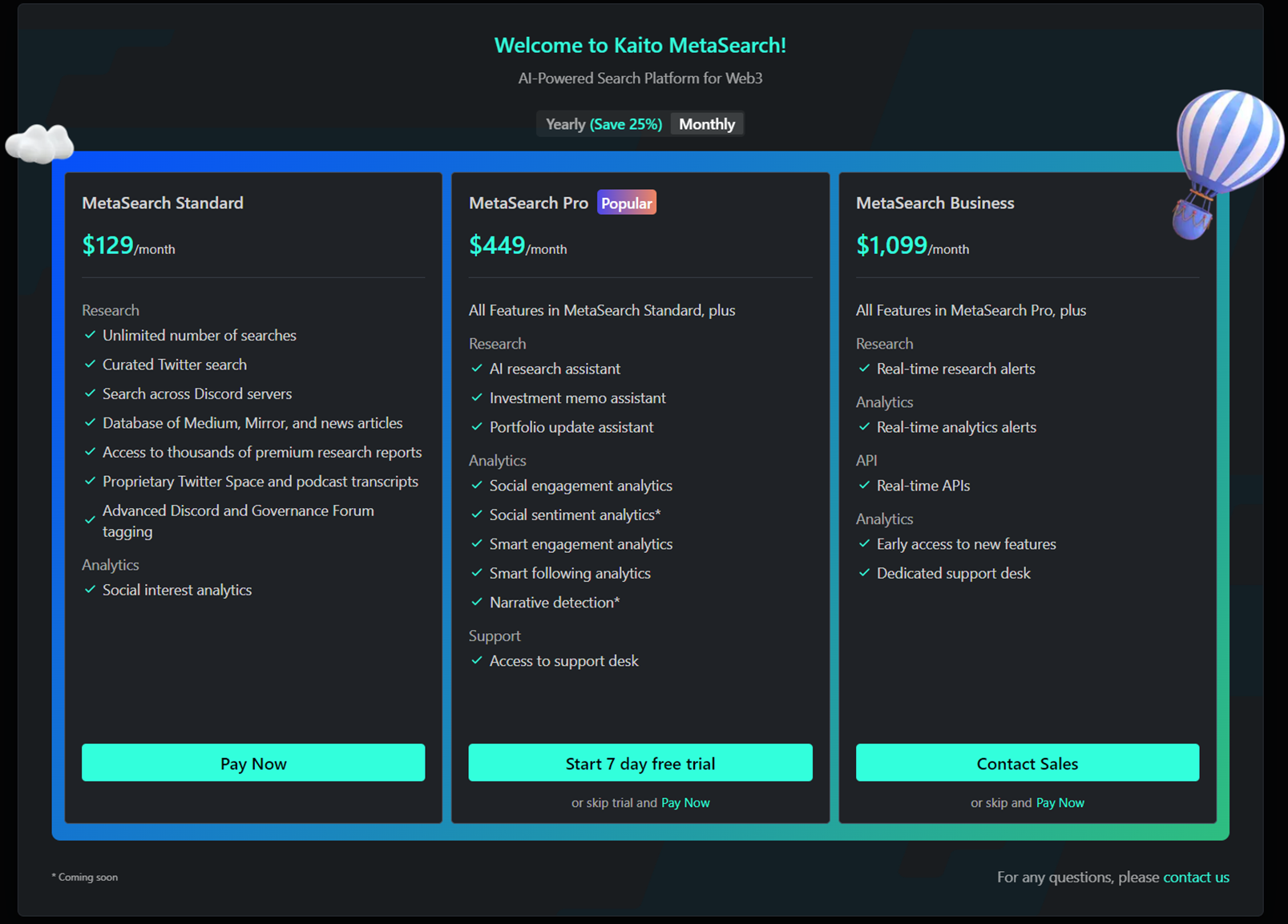Screen dimensions: 1288x924
Task: Click the MetaSearch Pro plan title
Action: tap(528, 203)
